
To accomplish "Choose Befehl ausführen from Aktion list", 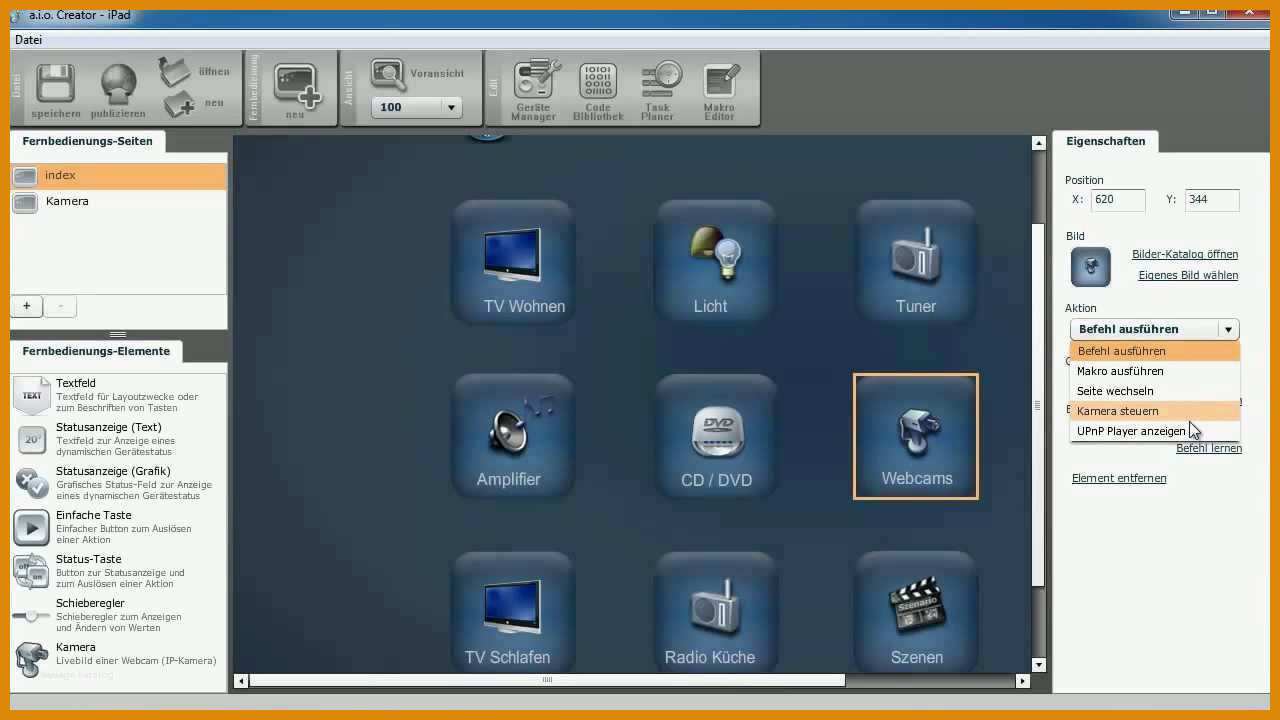I will [x=1155, y=351].
